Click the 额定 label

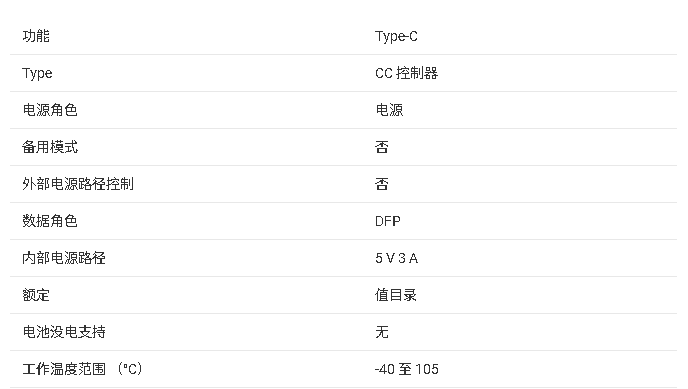36,295
